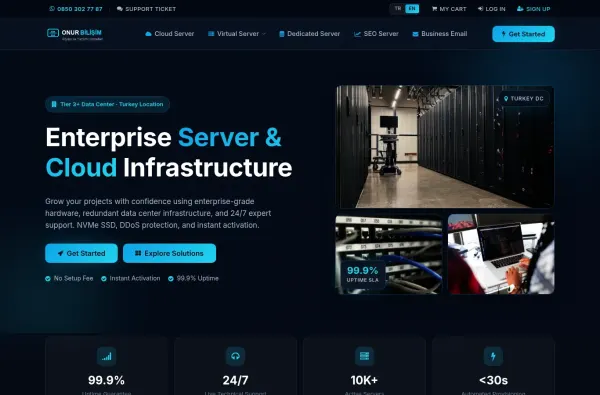Click the Tier 3+ Data Center badge
600x395 pixels.
click(108, 104)
